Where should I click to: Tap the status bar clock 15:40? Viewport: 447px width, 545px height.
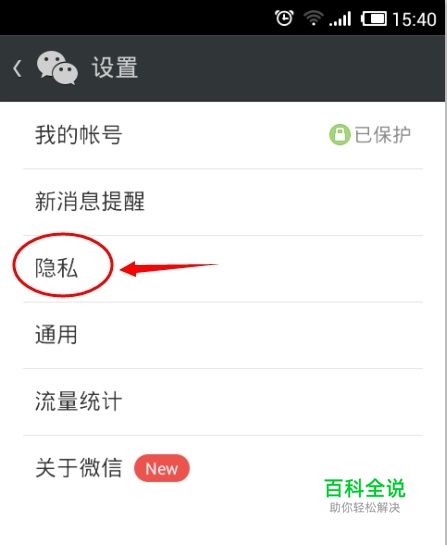tap(415, 19)
